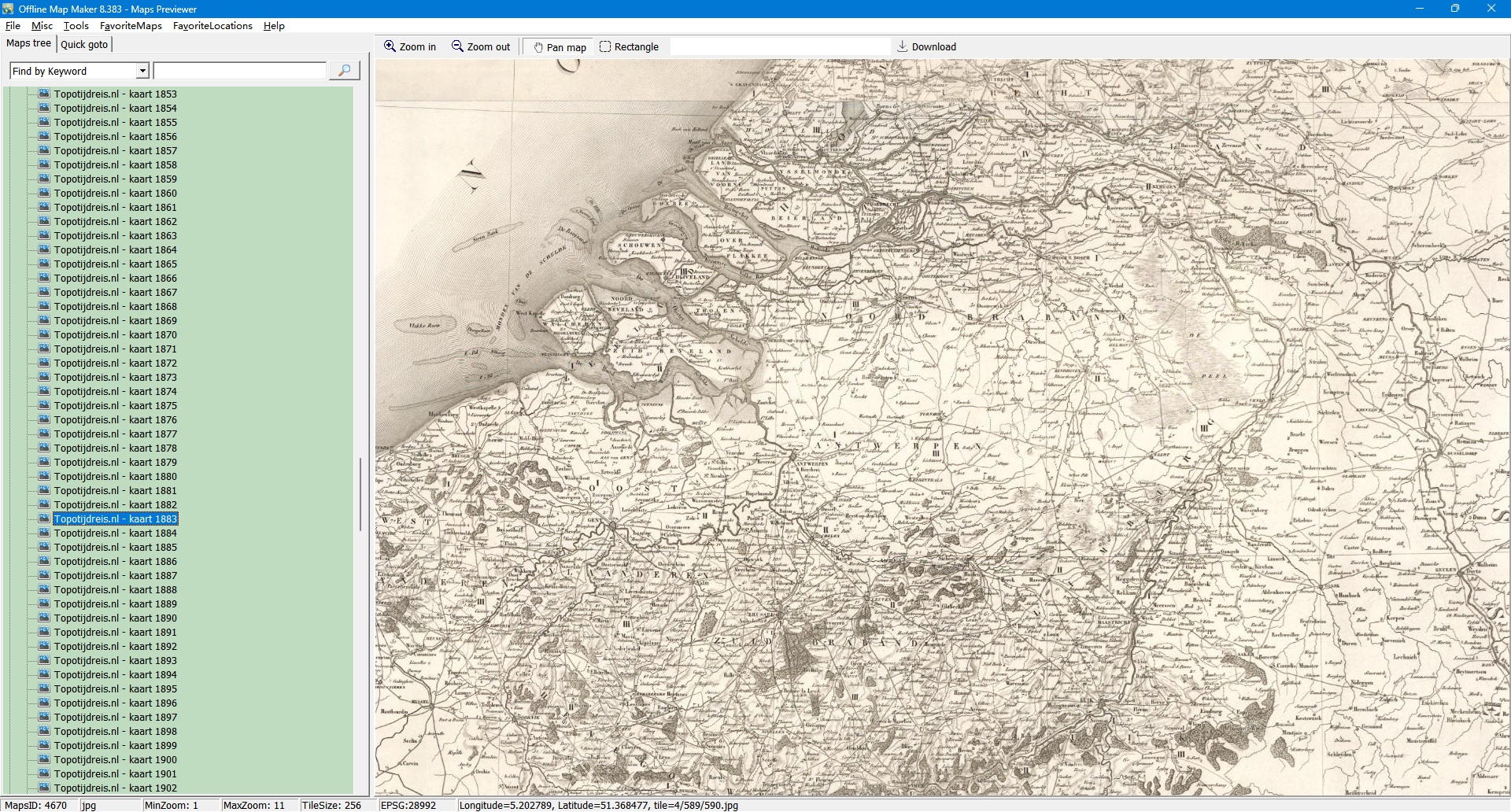This screenshot has width=1511, height=812.
Task: Open the Find by Keyword dropdown
Action: click(142, 71)
